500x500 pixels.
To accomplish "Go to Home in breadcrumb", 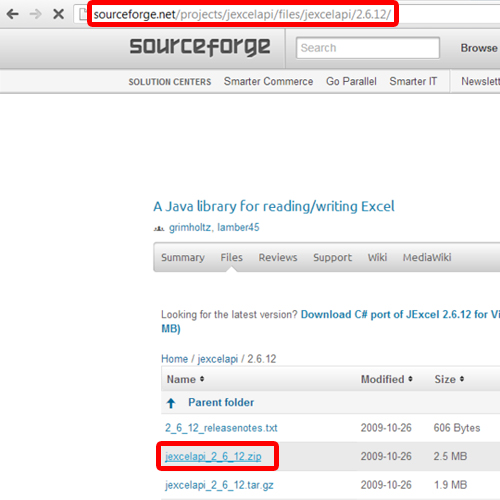I will (175, 359).
